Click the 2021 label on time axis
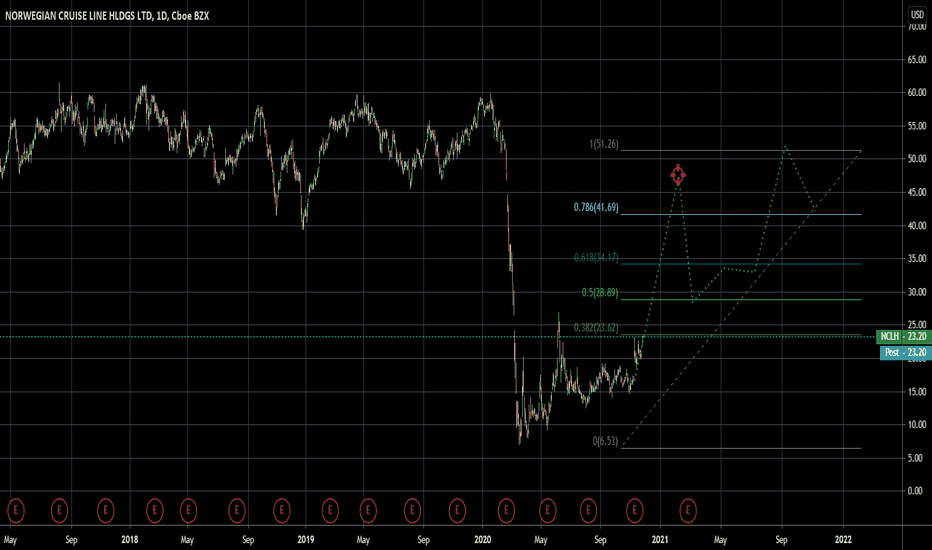Viewport: 932px width, 550px height. pos(660,540)
